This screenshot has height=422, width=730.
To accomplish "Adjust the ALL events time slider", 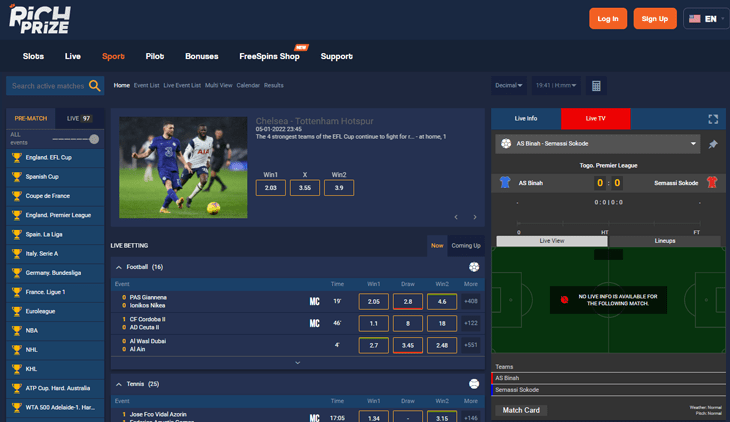I will [94, 139].
